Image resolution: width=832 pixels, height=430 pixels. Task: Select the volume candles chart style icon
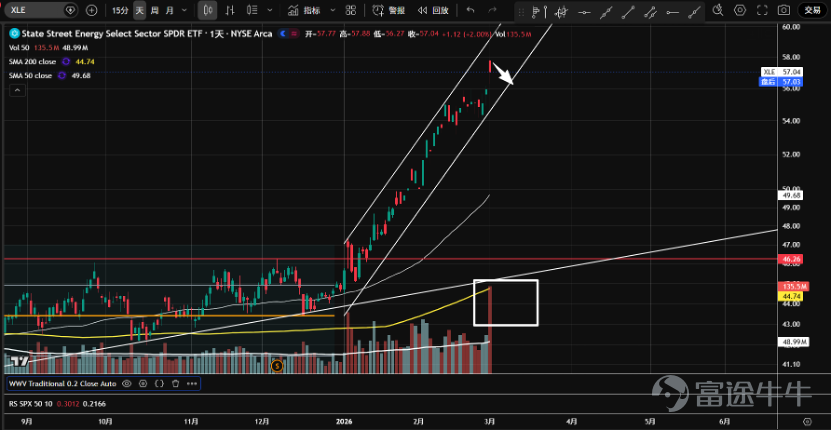pos(253,10)
